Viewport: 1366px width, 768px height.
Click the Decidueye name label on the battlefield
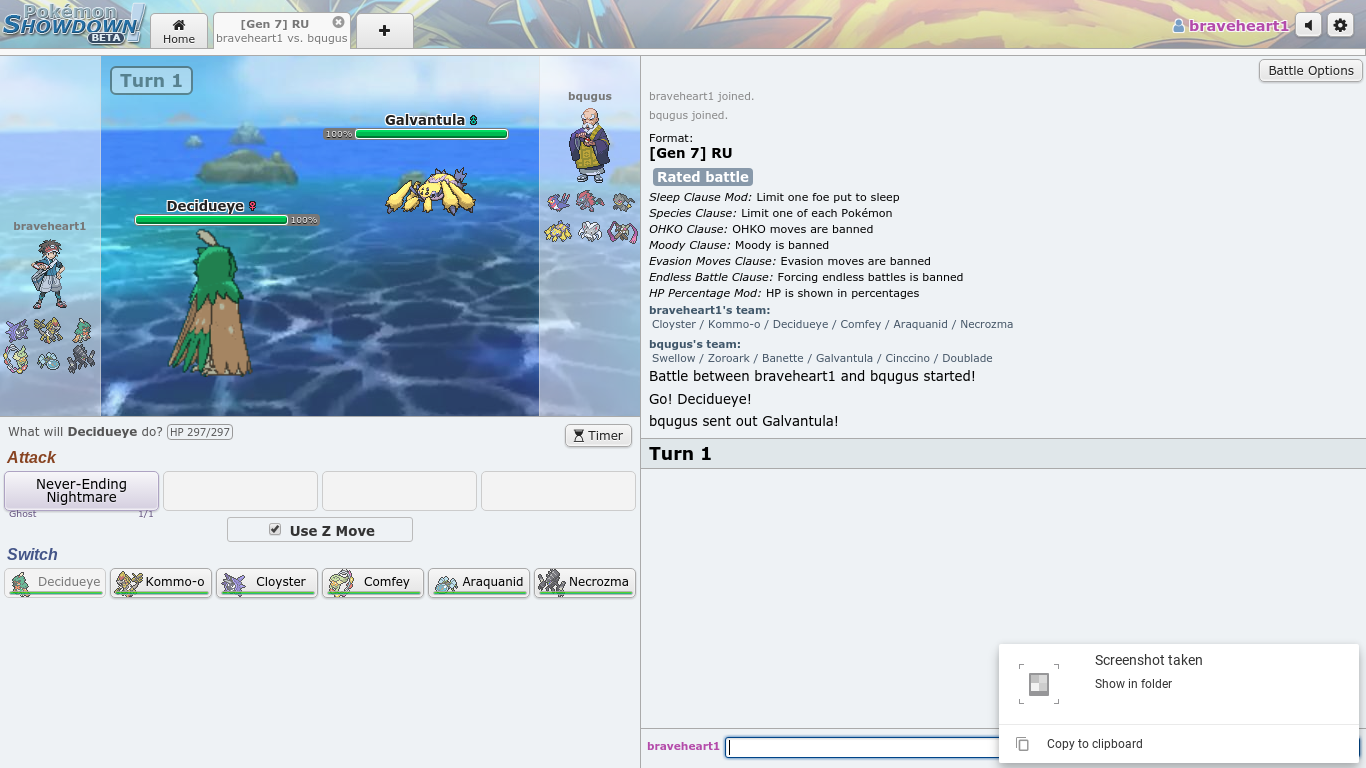pos(205,206)
